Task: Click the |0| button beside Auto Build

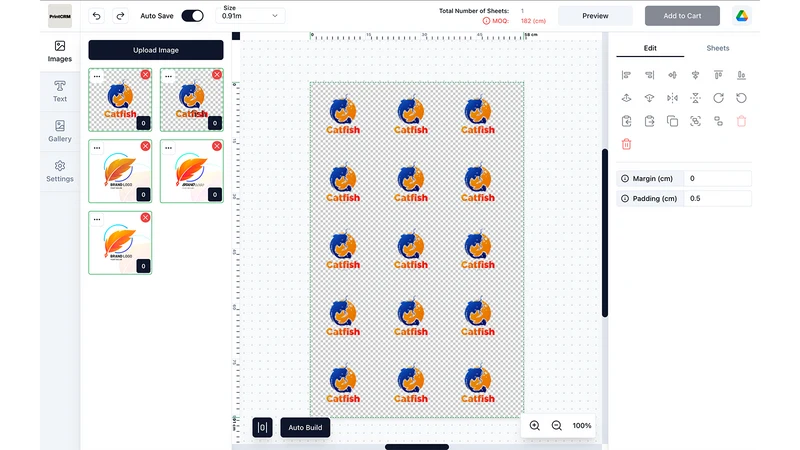Action: click(x=262, y=428)
